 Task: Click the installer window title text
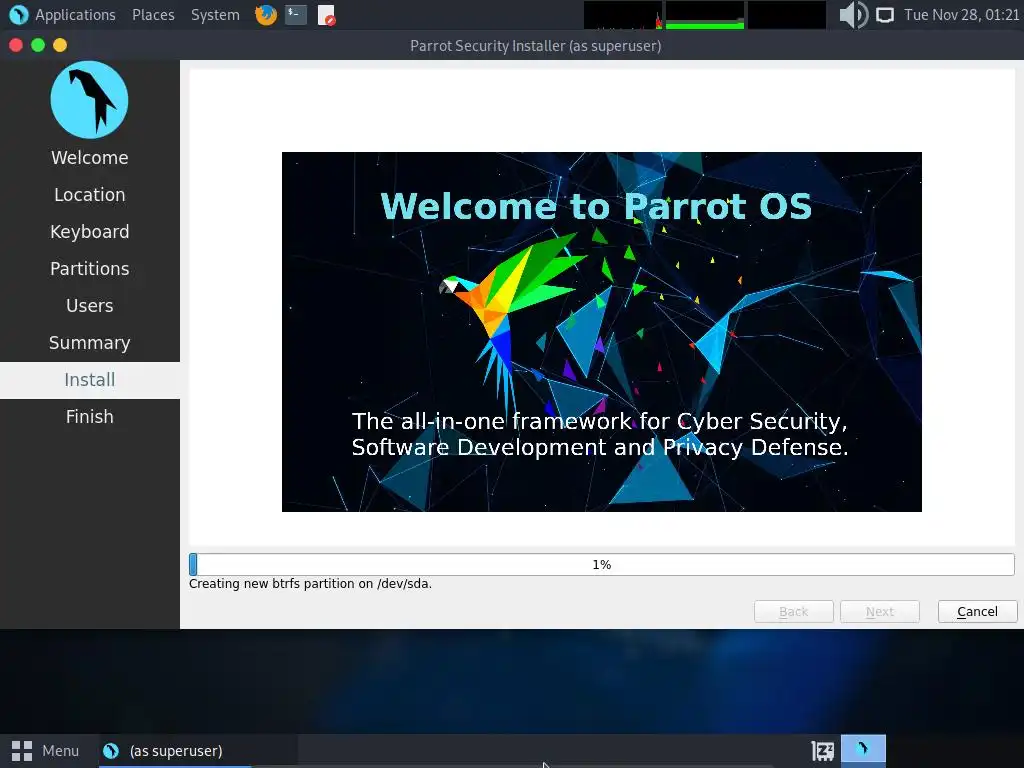(536, 46)
